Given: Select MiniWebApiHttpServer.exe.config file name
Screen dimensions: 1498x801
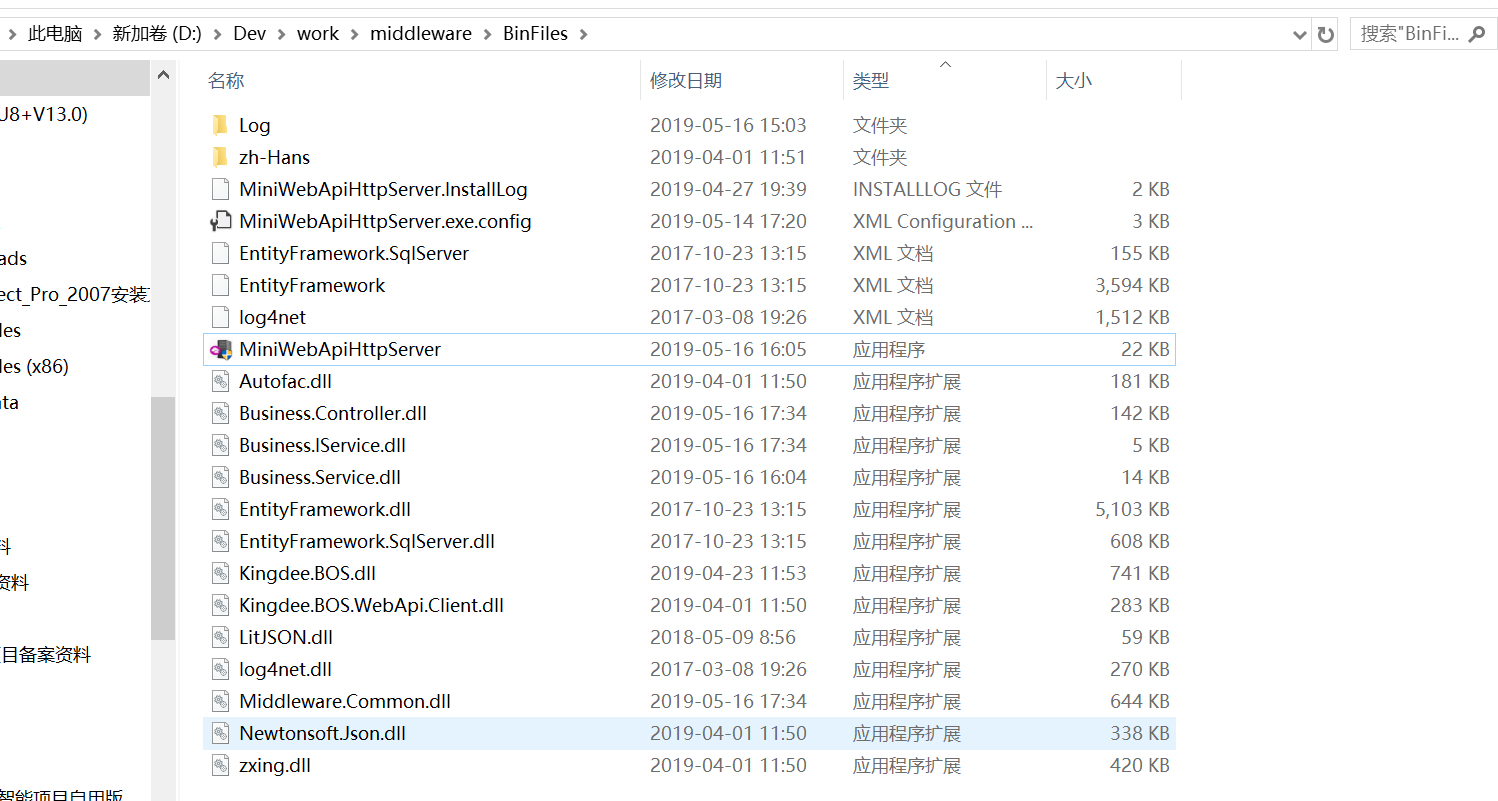Looking at the screenshot, I should coord(385,221).
